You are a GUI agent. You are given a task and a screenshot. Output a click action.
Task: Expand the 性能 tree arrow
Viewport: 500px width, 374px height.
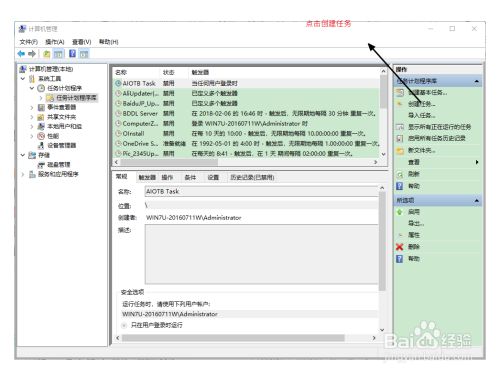32,136
